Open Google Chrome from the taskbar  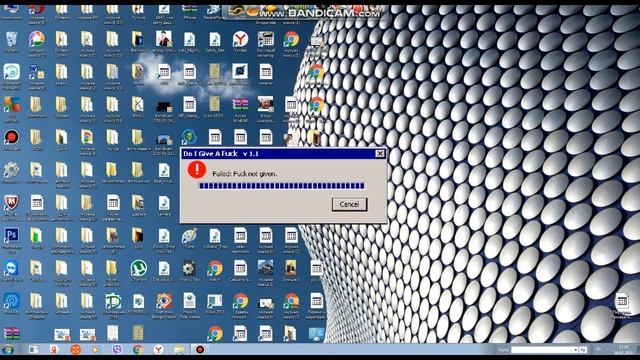pos(138,349)
